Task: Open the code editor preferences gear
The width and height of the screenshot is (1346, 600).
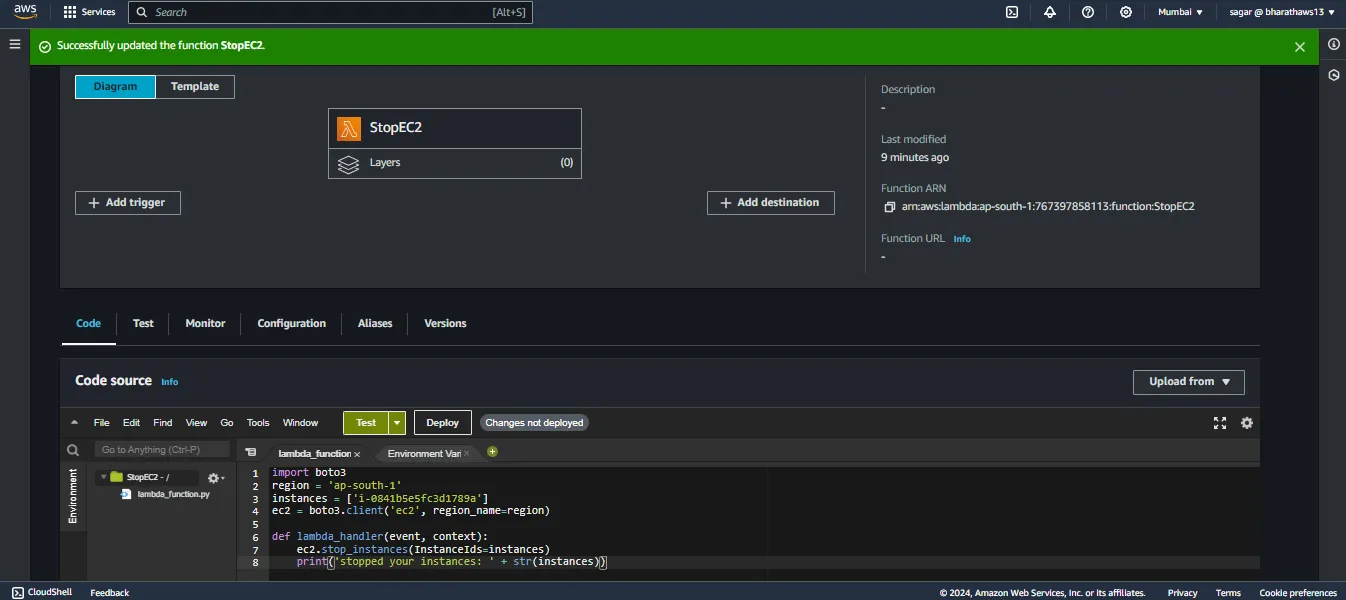Action: click(x=1247, y=423)
